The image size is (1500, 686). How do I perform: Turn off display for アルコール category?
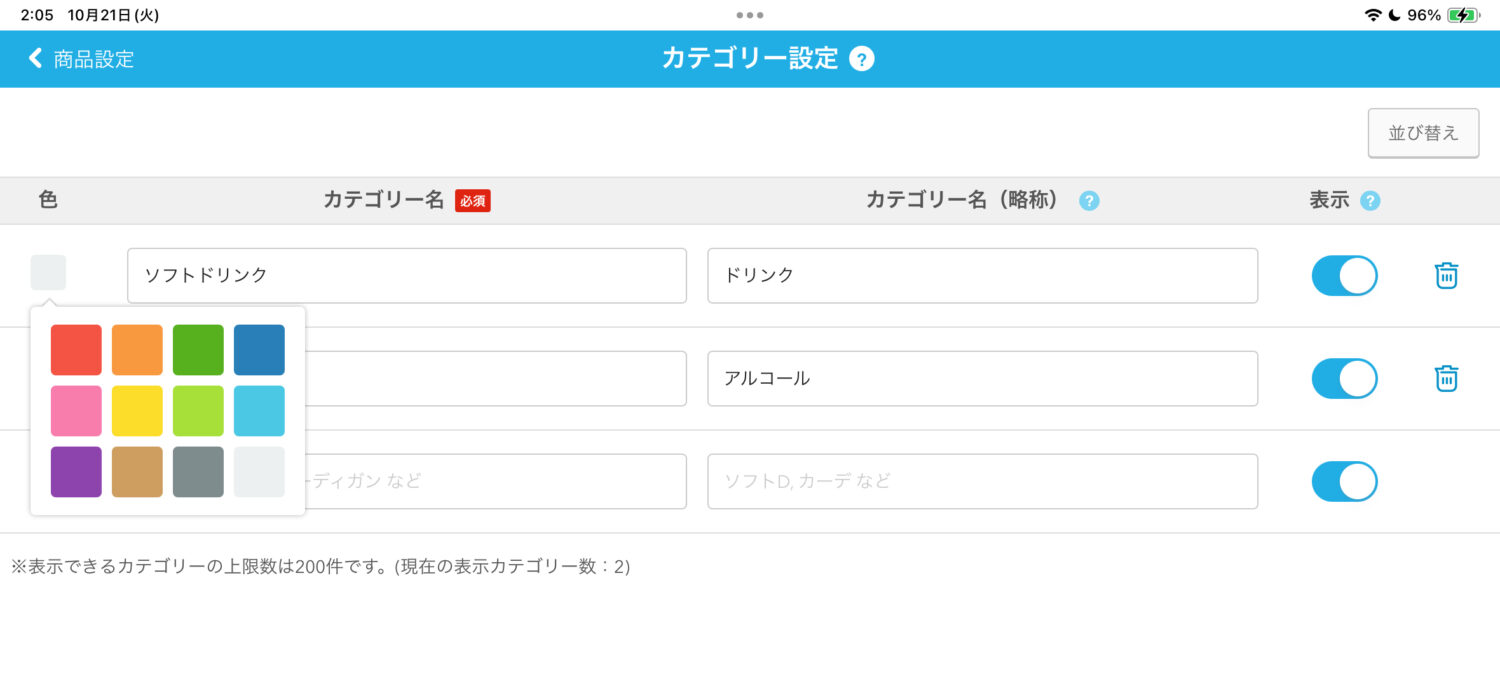1344,378
